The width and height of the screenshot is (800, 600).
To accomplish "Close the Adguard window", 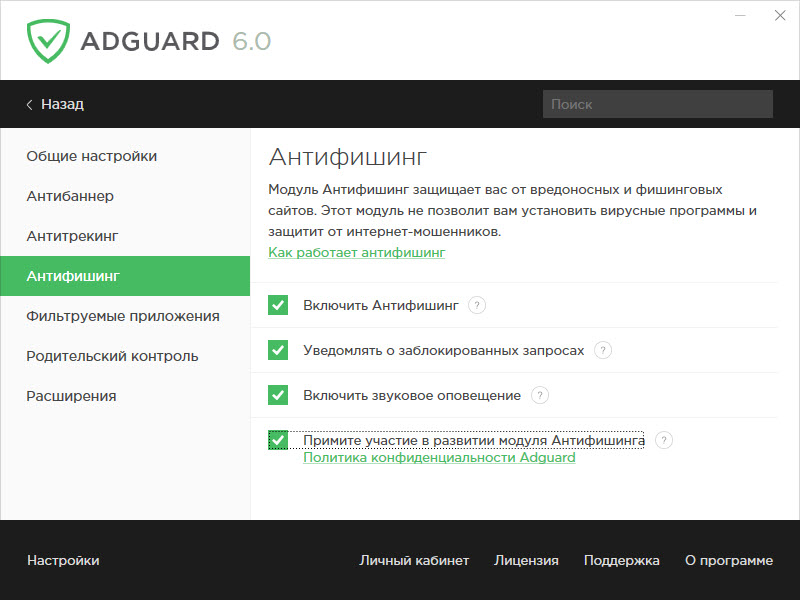I will (780, 16).
